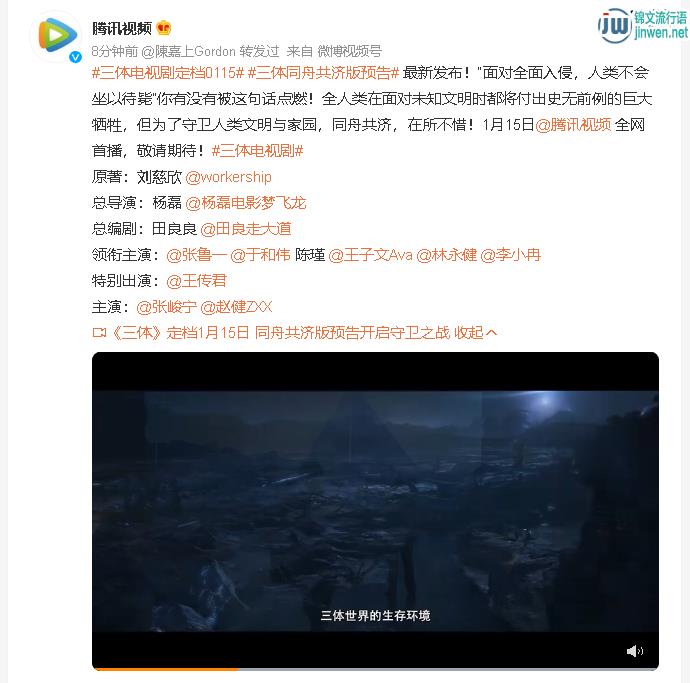Open hashtag #三体同舟共济版预告#
Image resolution: width=690 pixels, height=683 pixels.
pyautogui.click(x=323, y=73)
